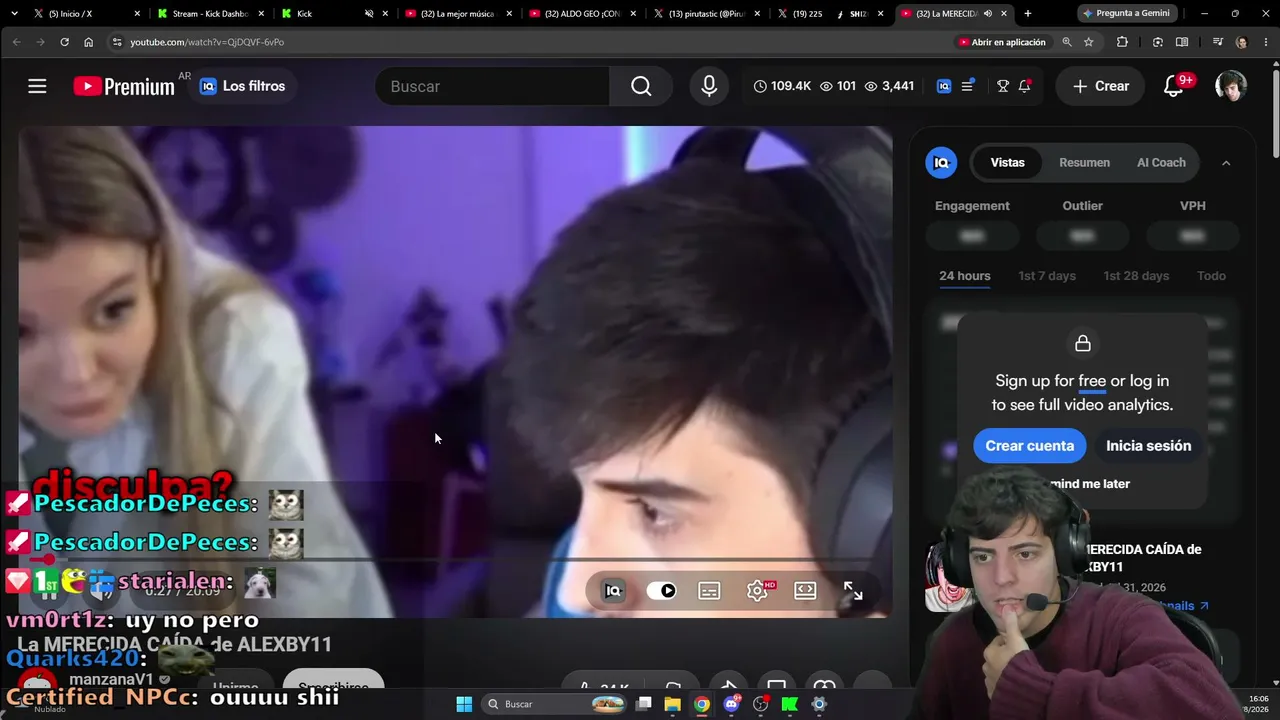Open OBS Studio from taskbar
The width and height of the screenshot is (1280, 720).
tap(761, 704)
